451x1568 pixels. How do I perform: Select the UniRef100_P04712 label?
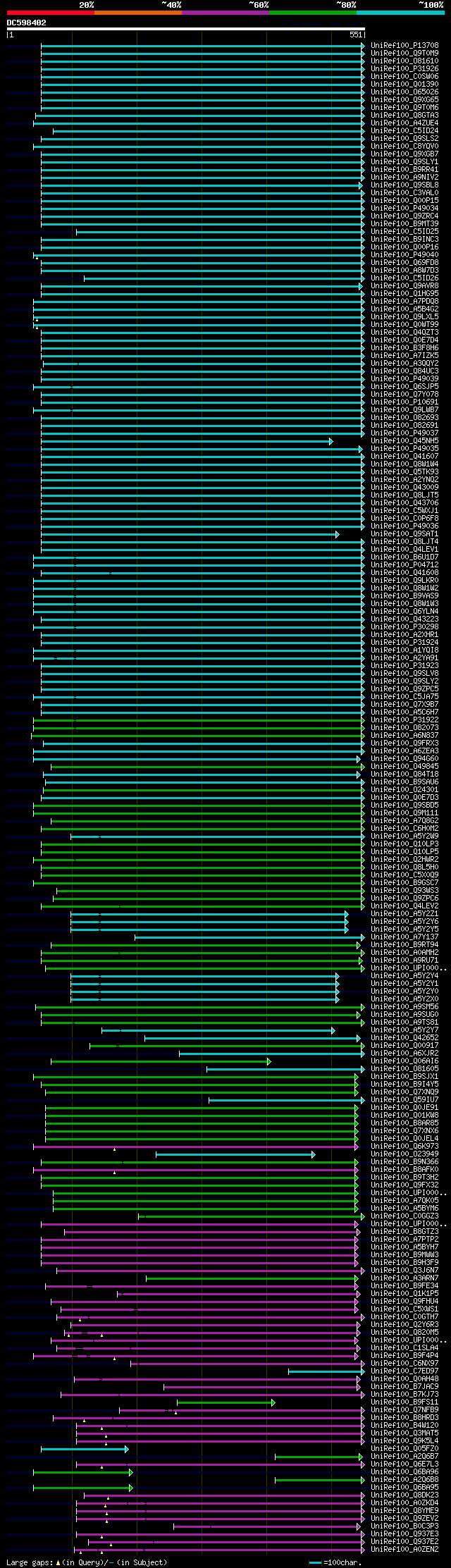tap(404, 565)
